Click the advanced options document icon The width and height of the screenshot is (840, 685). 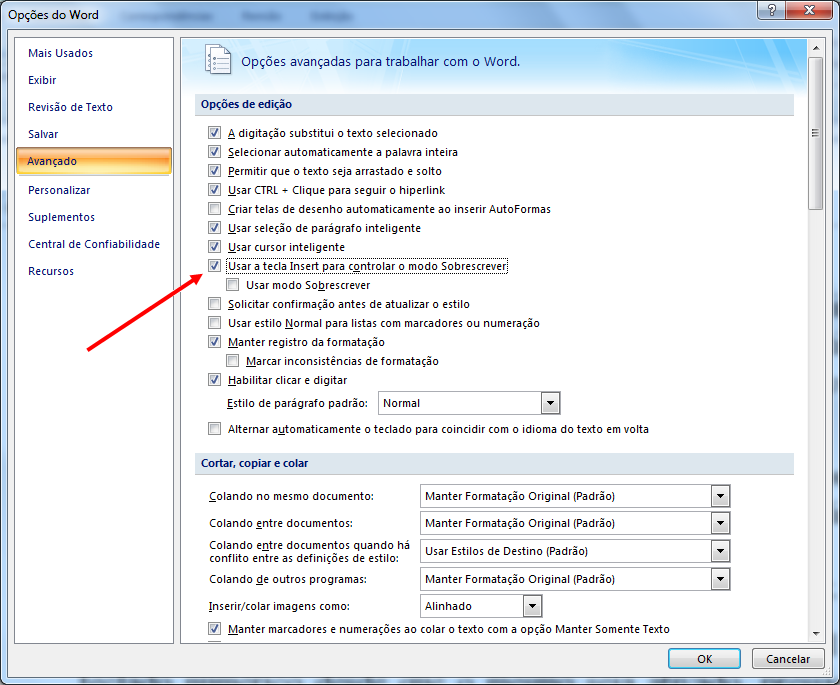pyautogui.click(x=218, y=59)
